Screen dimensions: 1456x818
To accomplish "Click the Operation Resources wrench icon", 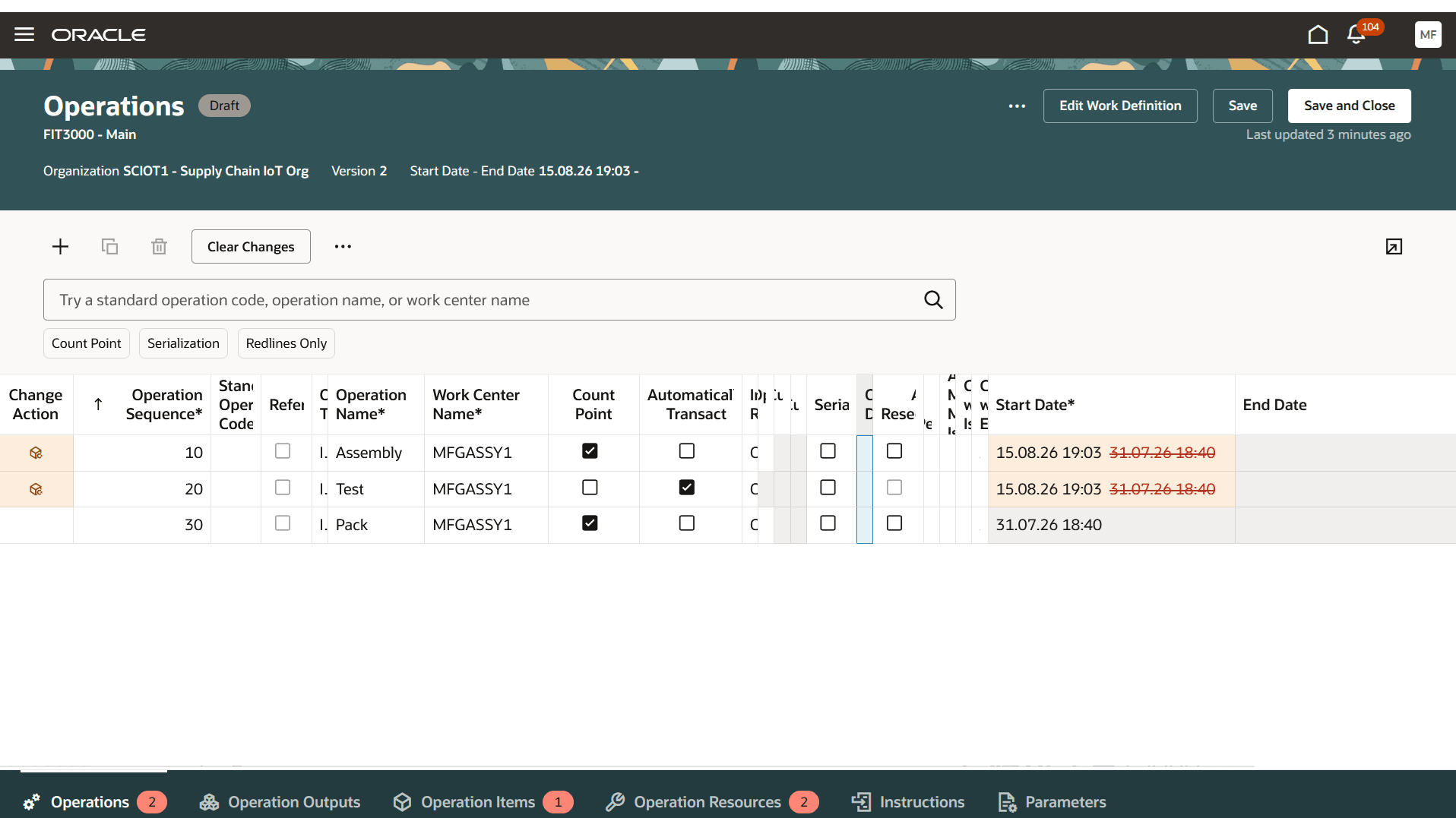I will click(615, 802).
